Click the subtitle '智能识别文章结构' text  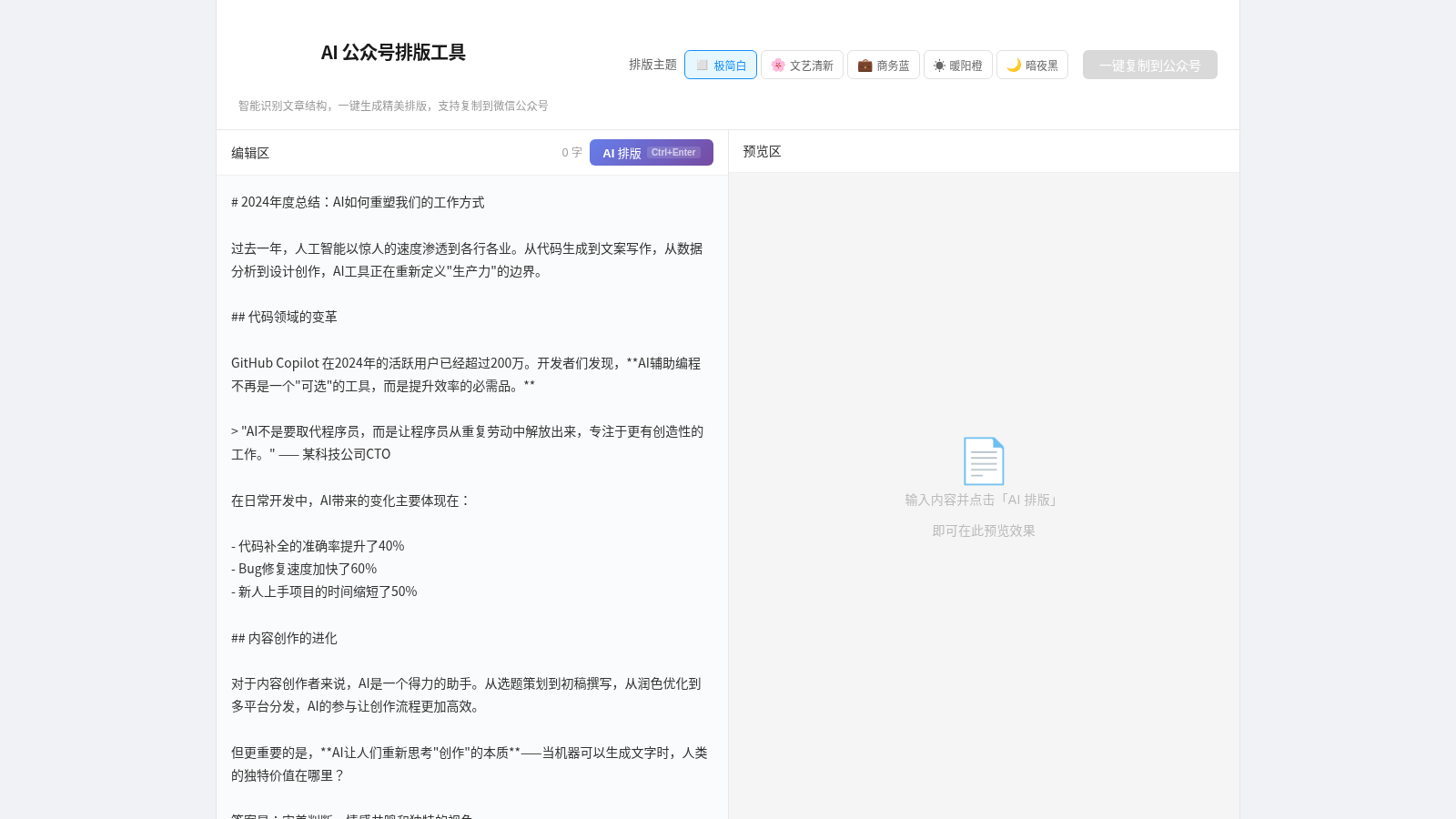coord(393,106)
